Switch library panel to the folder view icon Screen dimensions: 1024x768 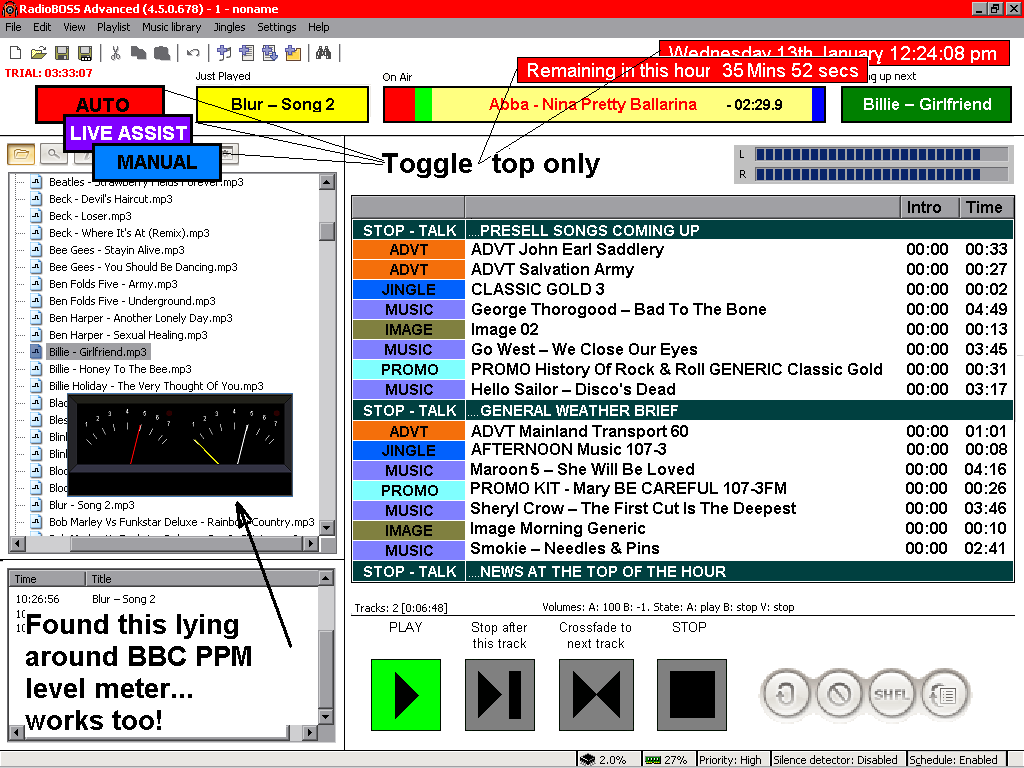coord(21,154)
